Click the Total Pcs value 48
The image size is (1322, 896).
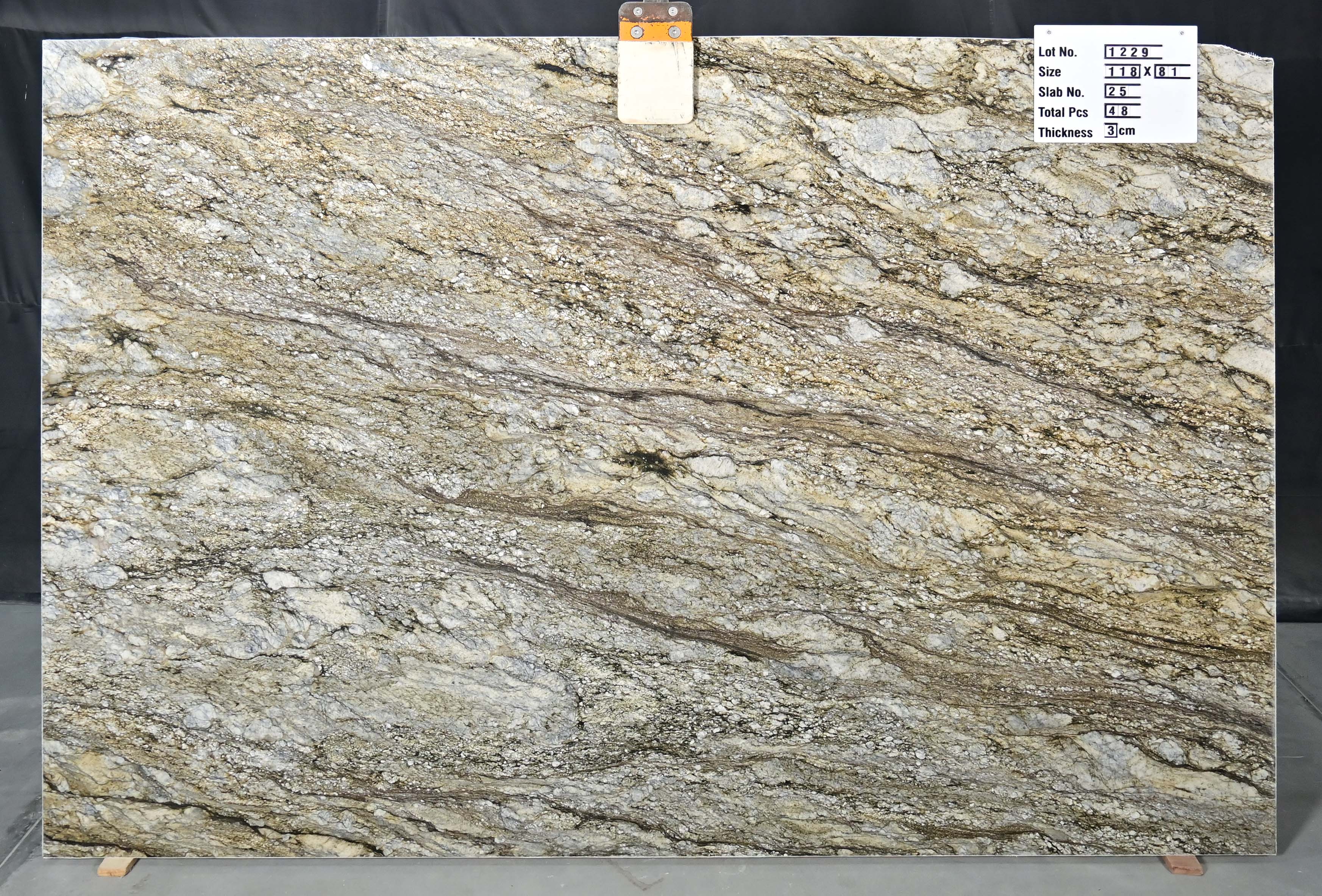point(1118,111)
